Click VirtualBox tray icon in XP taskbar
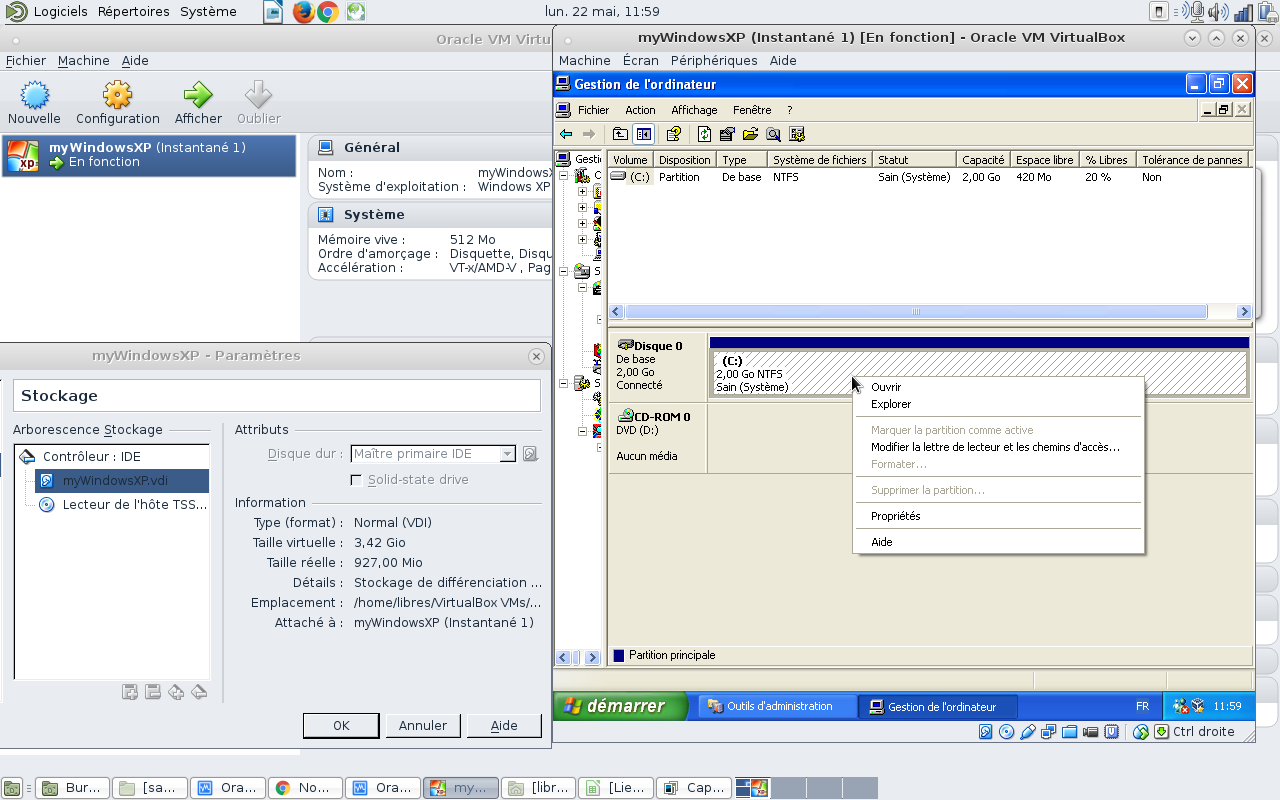1280x800 pixels. click(1197, 706)
